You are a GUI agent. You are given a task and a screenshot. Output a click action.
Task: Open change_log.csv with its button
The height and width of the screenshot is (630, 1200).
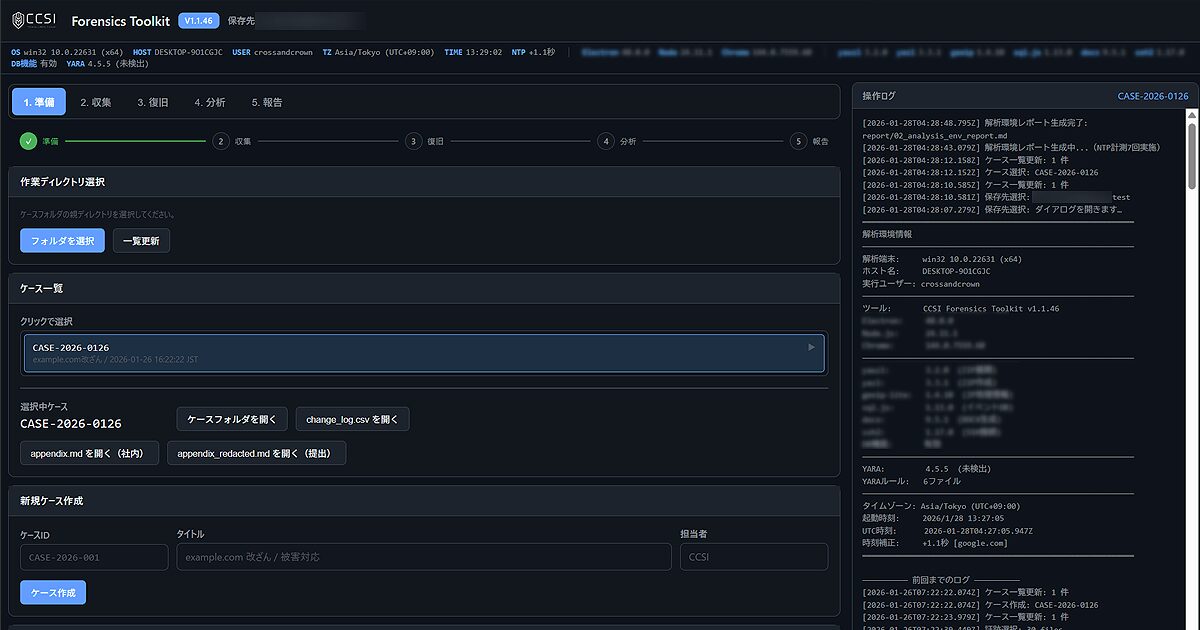pyautogui.click(x=352, y=419)
